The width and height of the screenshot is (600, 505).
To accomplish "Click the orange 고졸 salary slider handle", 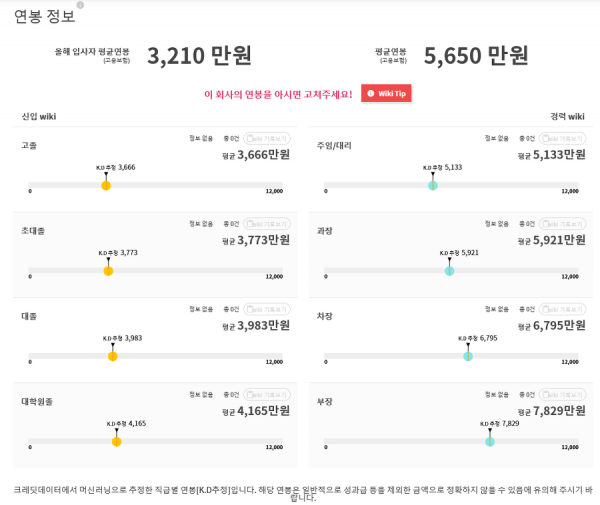I will [106, 186].
